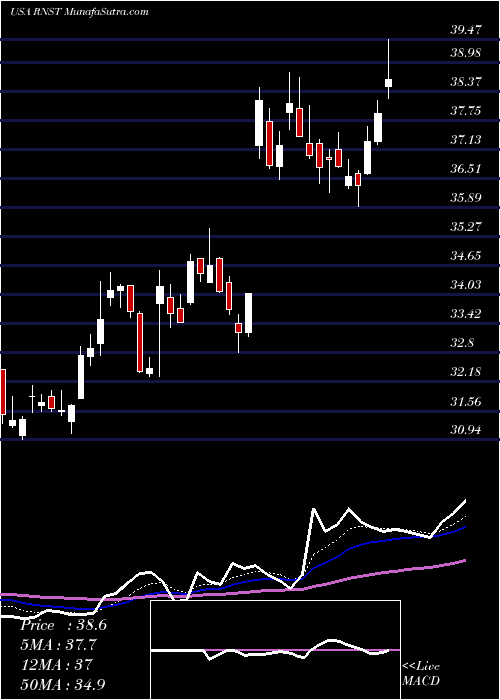The height and width of the screenshot is (700, 500).
Task: Click the 34.03 price axis label
Action: pos(466,285)
